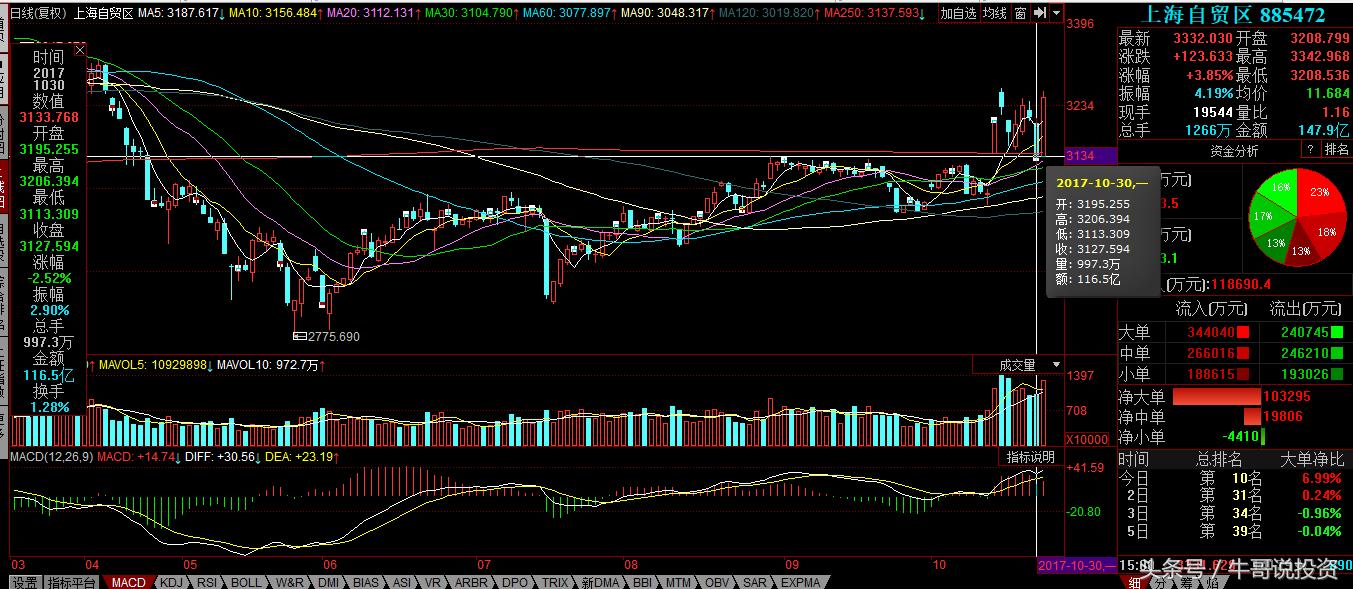Image resolution: width=1353 pixels, height=589 pixels.
Task: Select the DMI indicator tab
Action: pyautogui.click(x=329, y=582)
